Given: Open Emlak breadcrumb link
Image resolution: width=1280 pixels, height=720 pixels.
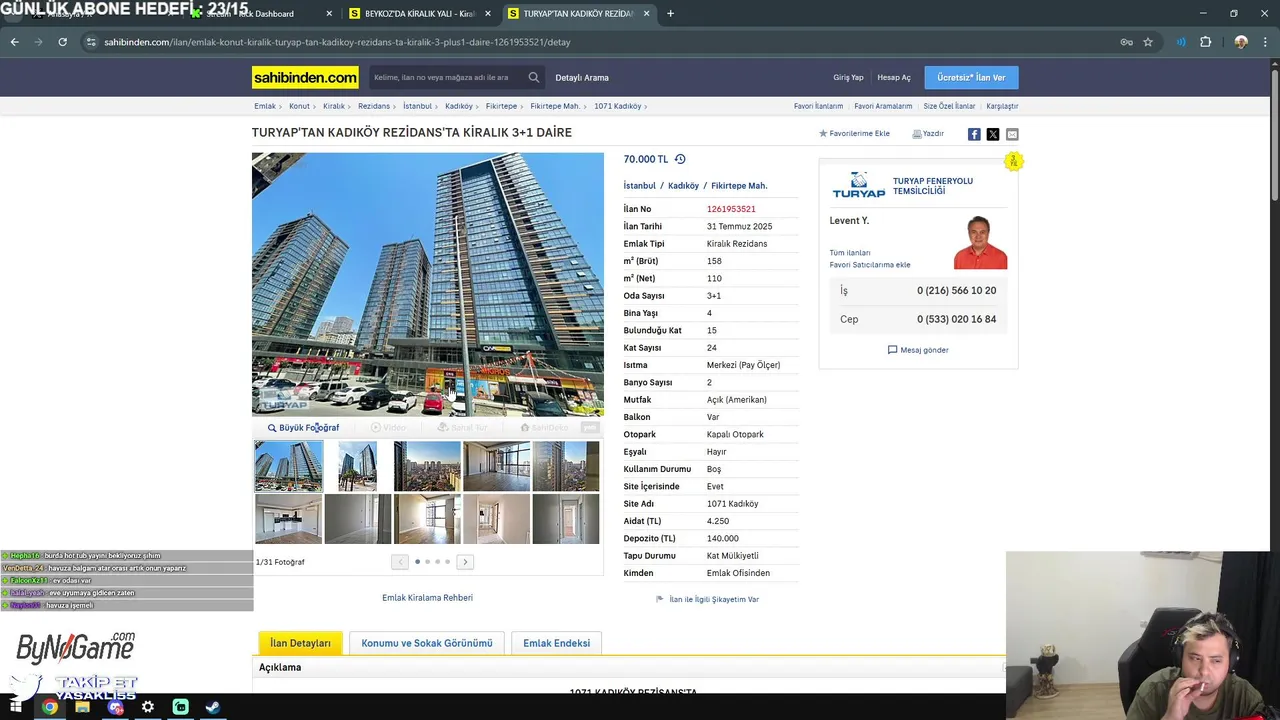Looking at the screenshot, I should point(265,106).
